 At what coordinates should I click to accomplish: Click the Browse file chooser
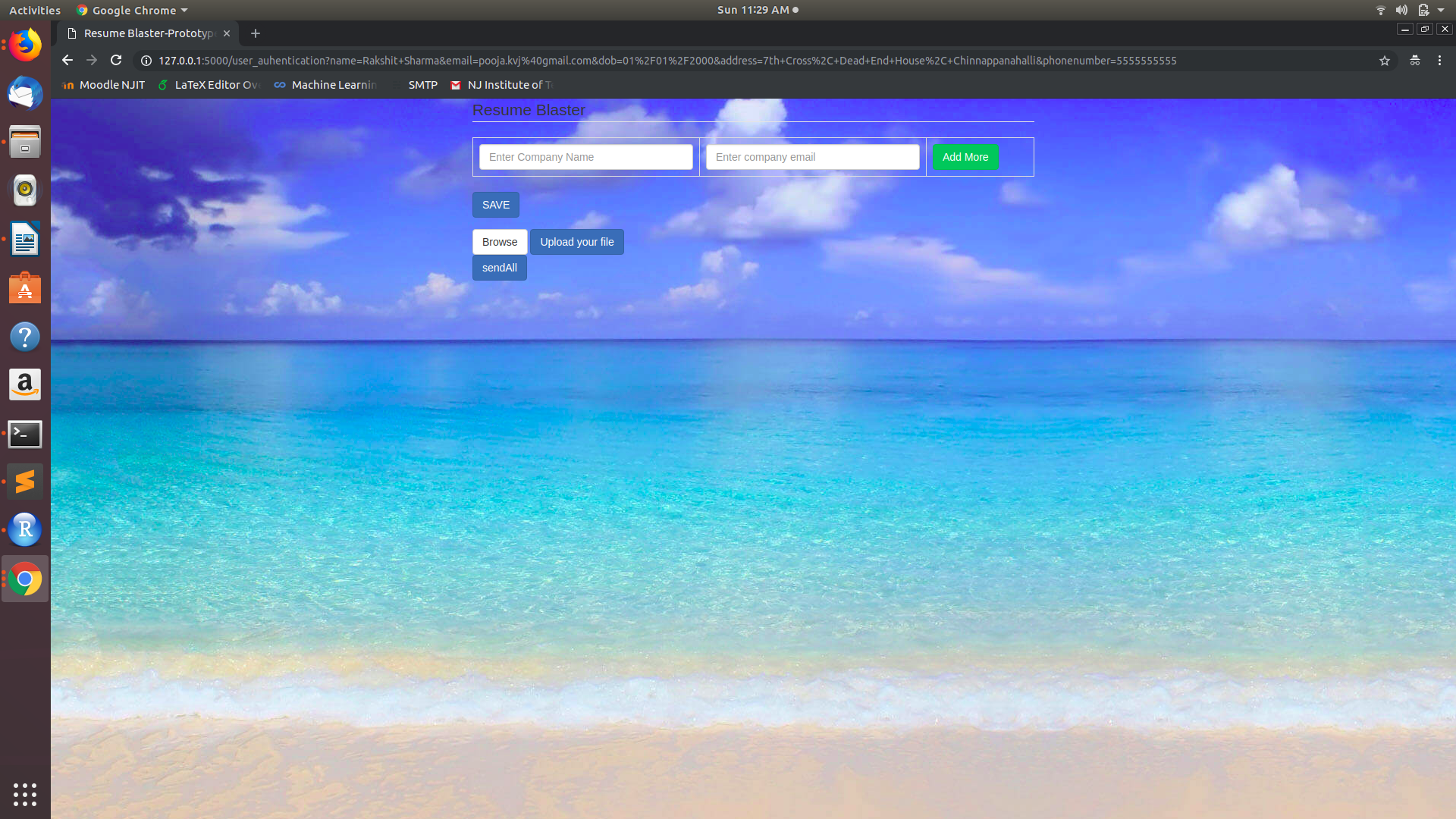point(499,242)
